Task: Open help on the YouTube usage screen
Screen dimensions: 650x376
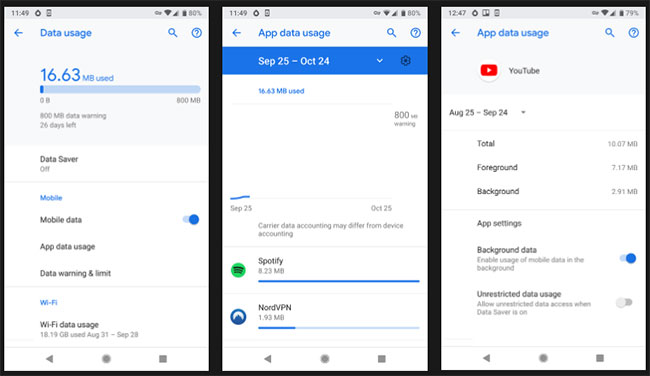Action: pos(633,33)
